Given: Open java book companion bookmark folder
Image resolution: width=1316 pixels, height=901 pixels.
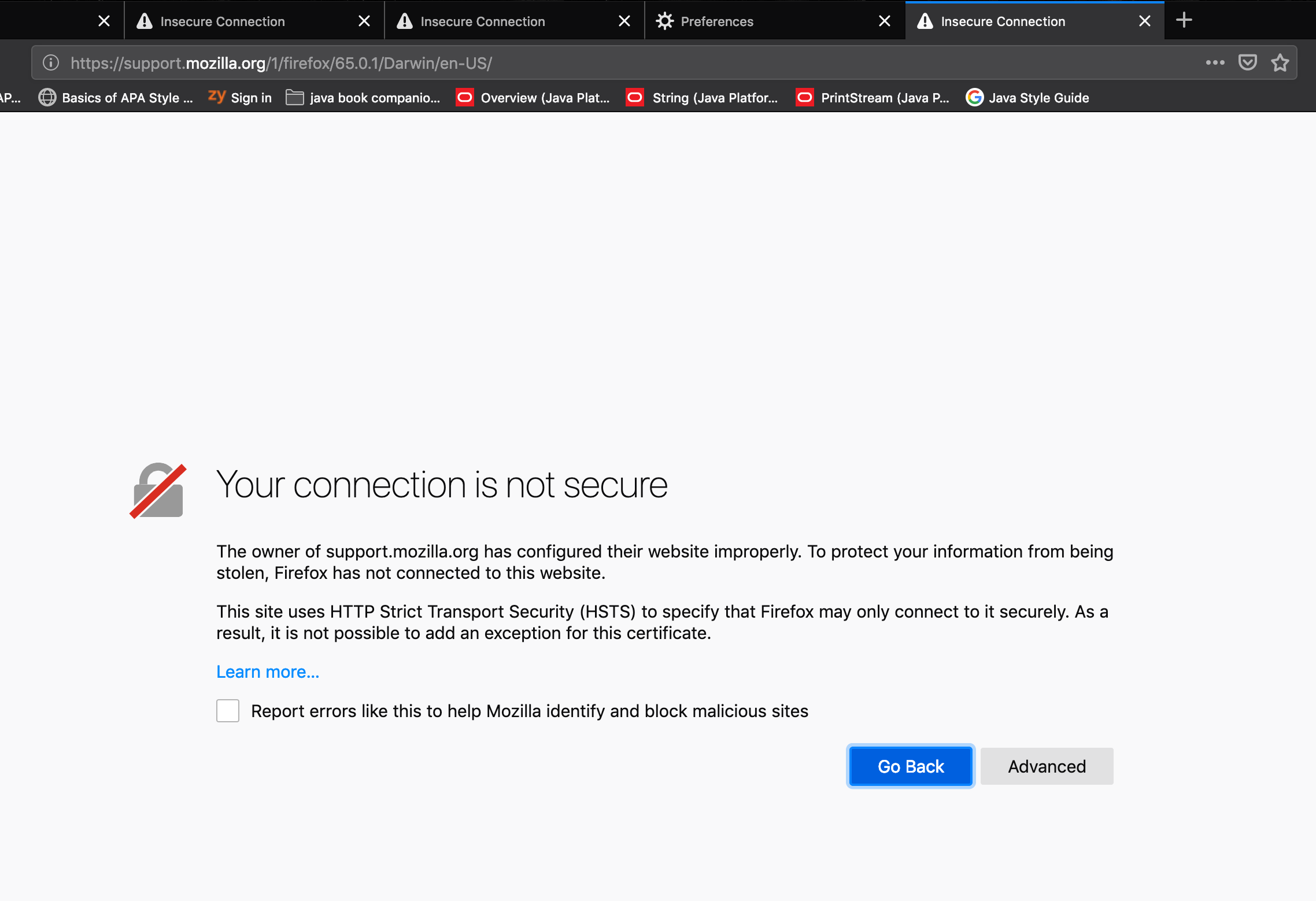Looking at the screenshot, I should (363, 98).
